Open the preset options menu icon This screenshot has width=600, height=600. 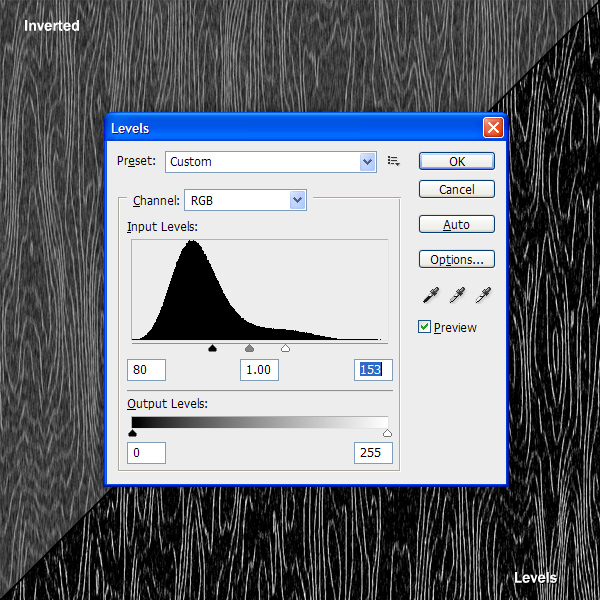(393, 161)
